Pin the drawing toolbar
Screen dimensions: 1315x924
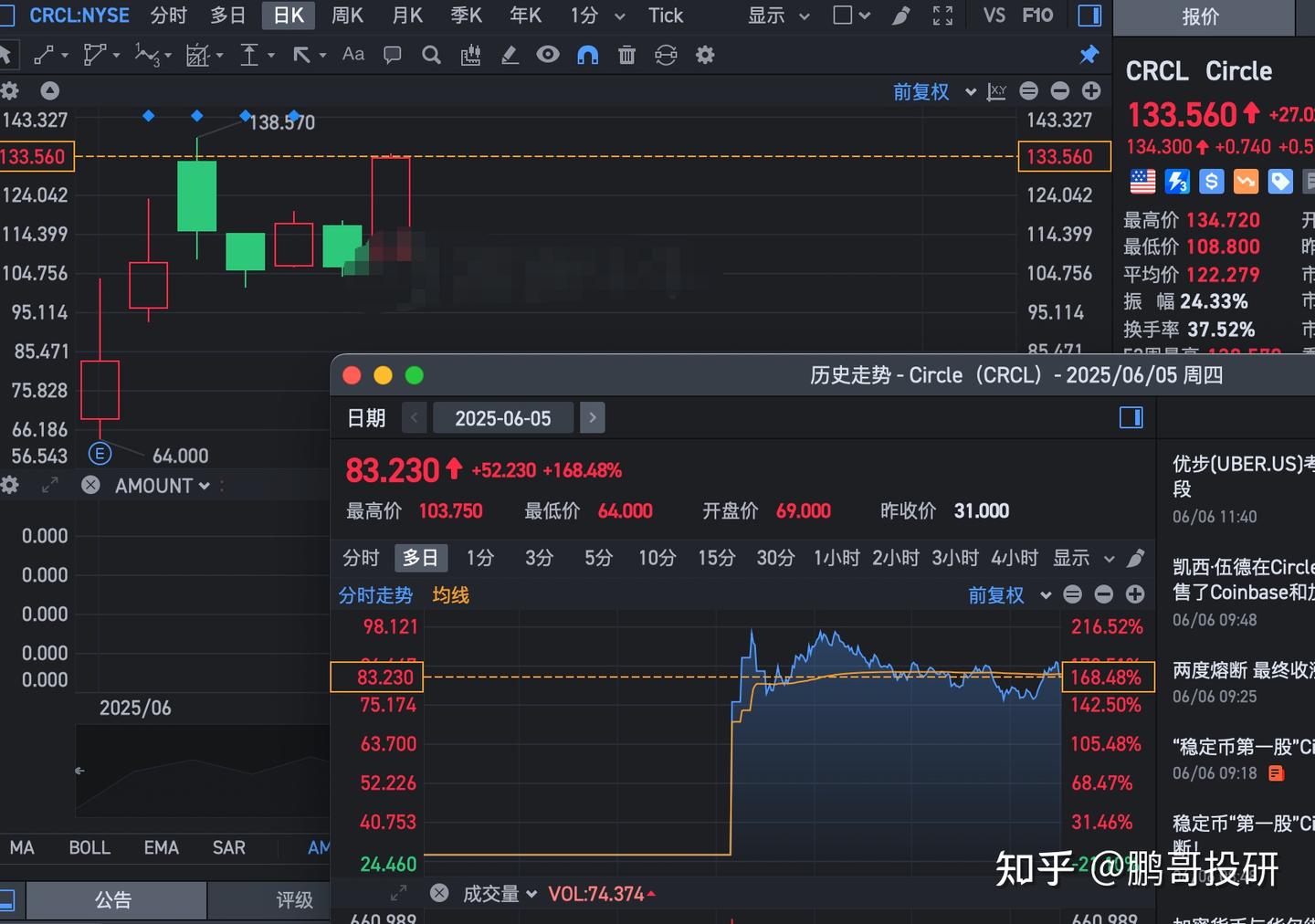click(1089, 56)
